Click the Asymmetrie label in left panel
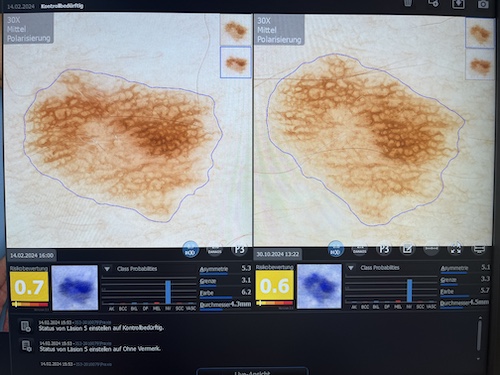The image size is (500, 375). pos(214,269)
